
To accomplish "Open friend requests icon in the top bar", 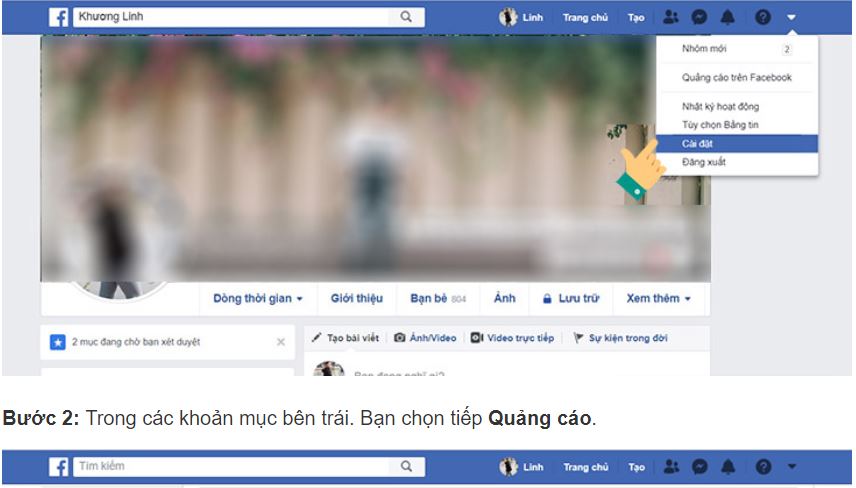I will [x=671, y=17].
